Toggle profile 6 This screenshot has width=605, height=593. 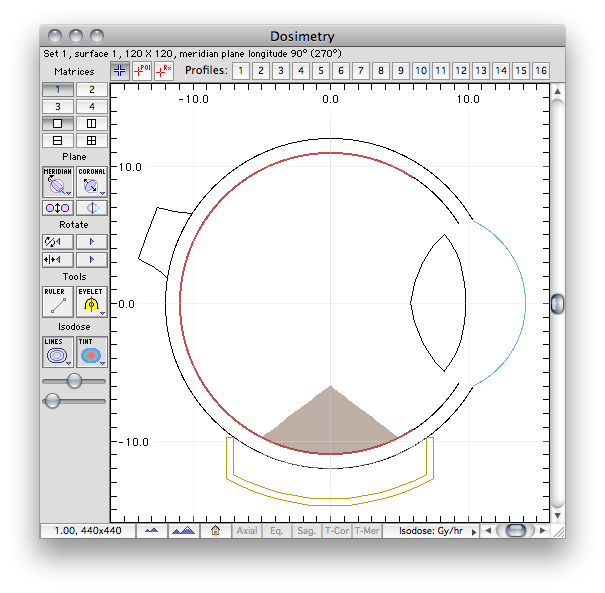click(x=341, y=71)
